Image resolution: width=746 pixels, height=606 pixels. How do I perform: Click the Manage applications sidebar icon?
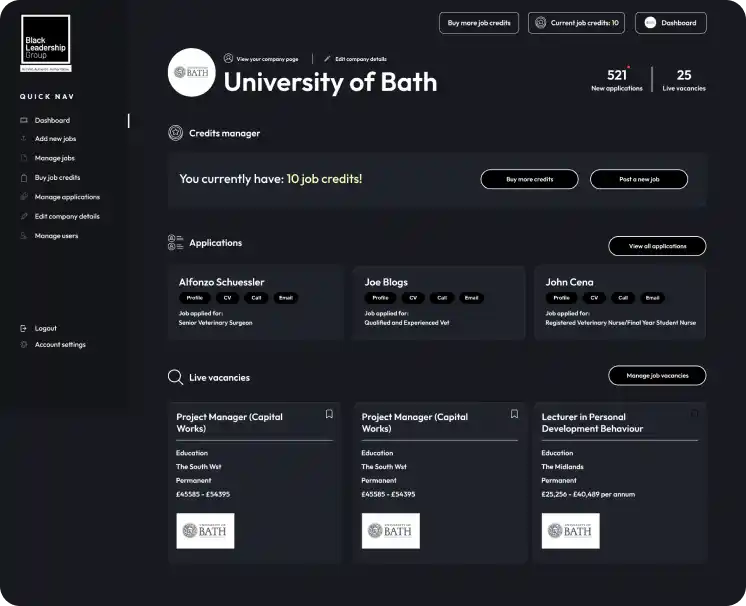coord(24,196)
